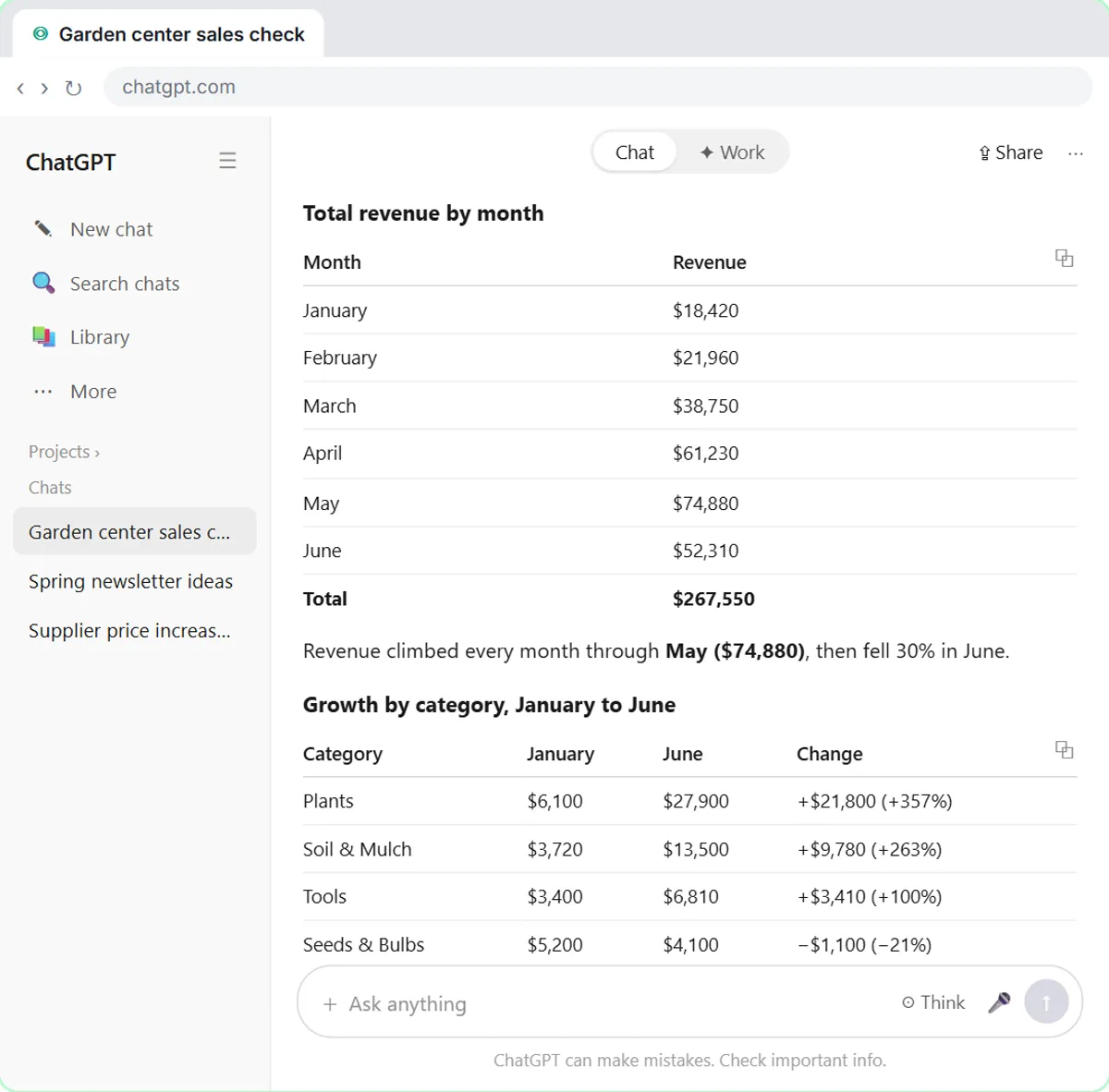This screenshot has width=1109, height=1092.
Task: Click the plus icon to attach files
Action: (x=330, y=1004)
